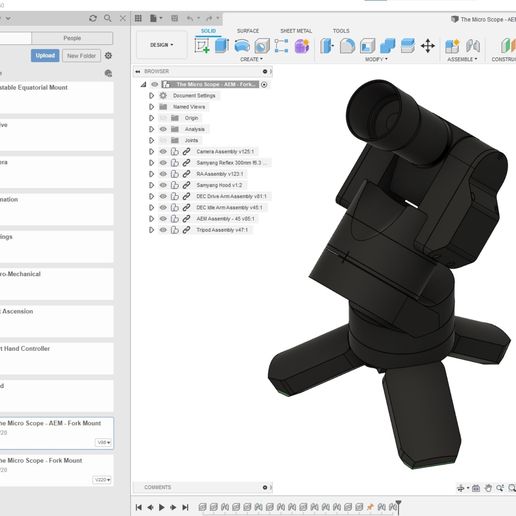Select the Rectangular Pattern tool icon
This screenshot has height=516, width=516.
(x=281, y=46)
